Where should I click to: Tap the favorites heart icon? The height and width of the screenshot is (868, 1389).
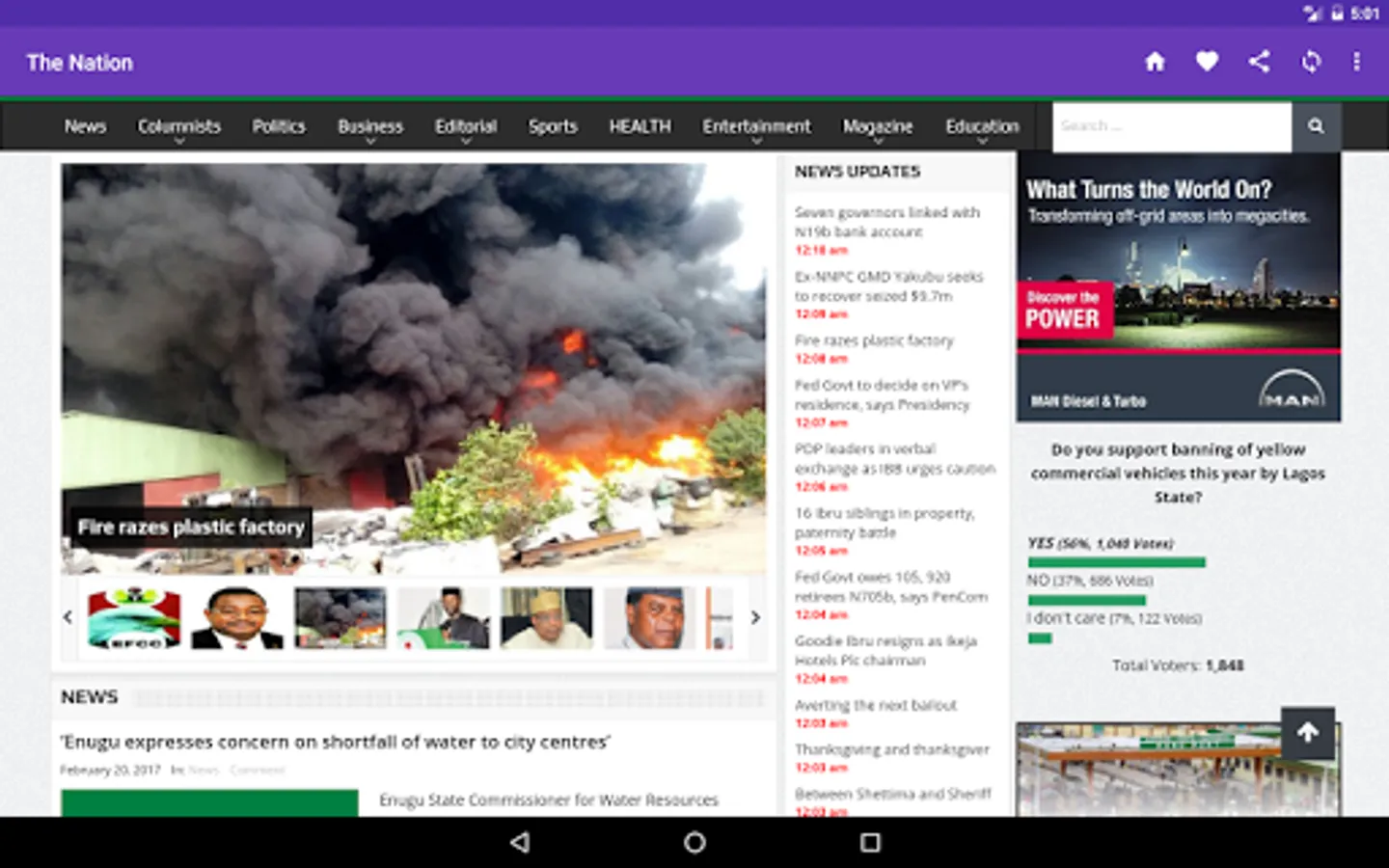(1207, 62)
